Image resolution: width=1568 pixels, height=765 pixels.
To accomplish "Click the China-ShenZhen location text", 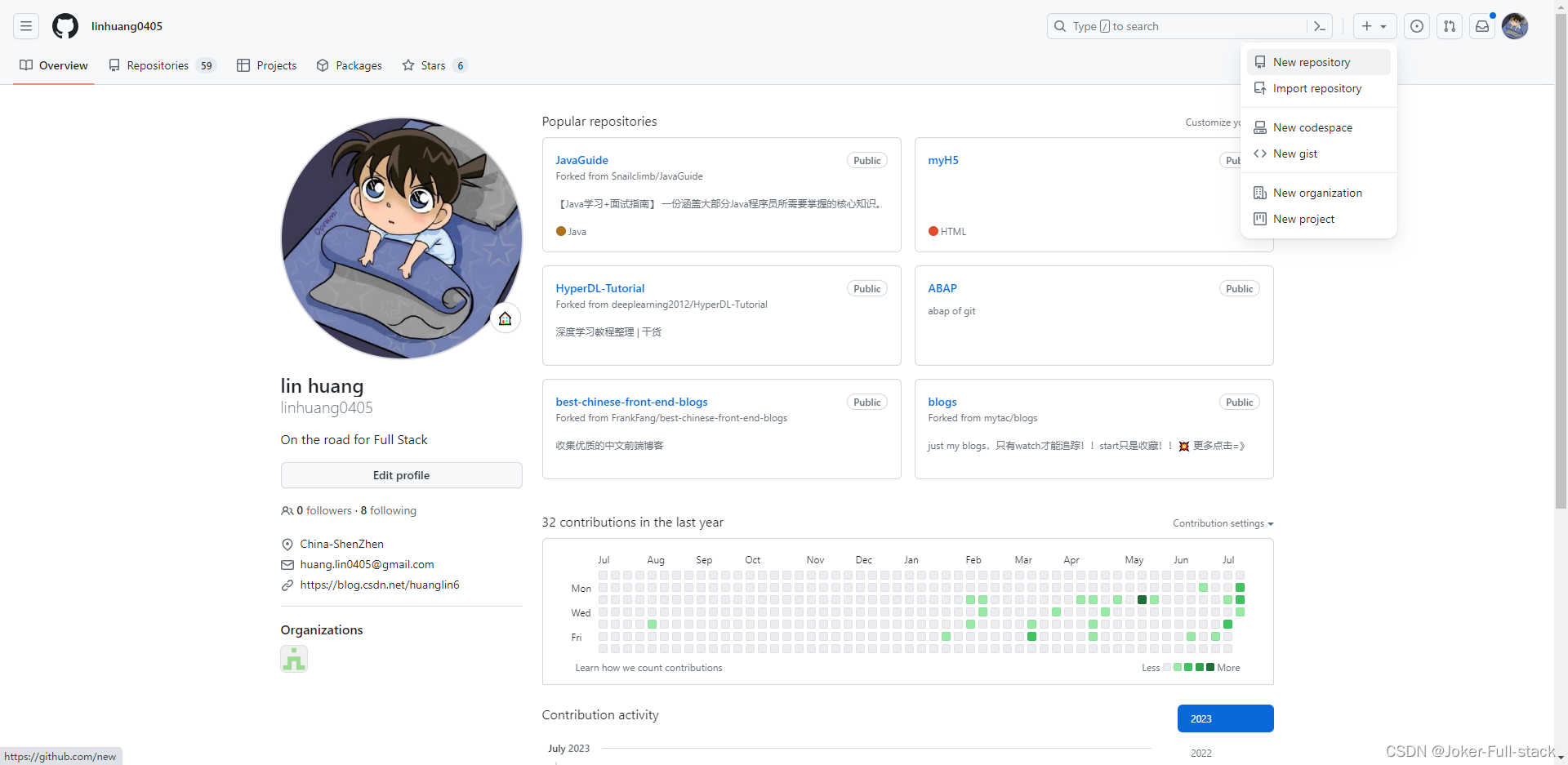I will [x=341, y=544].
